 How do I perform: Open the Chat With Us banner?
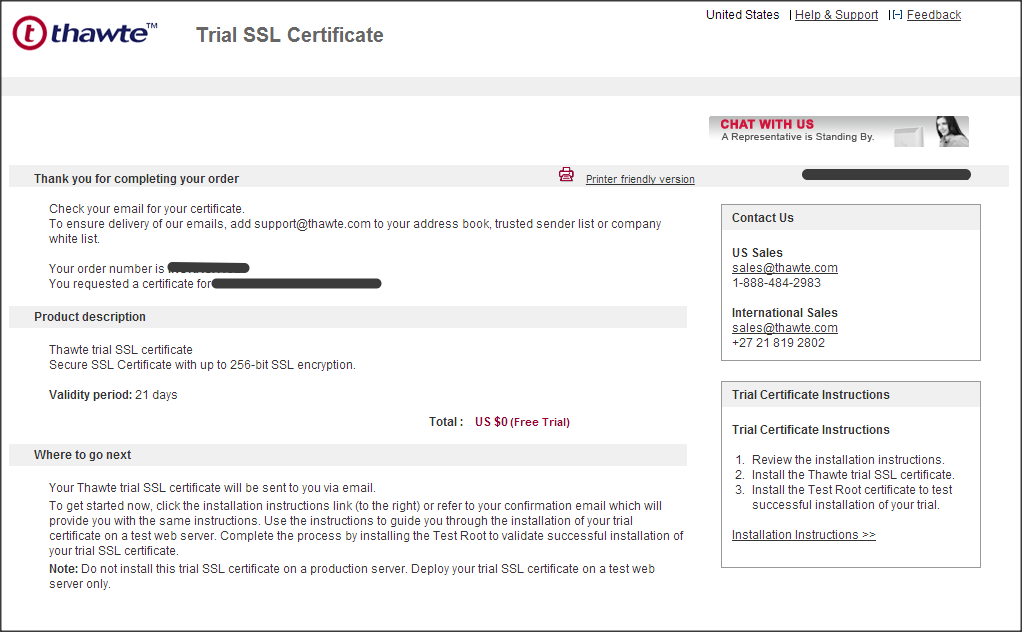point(838,131)
